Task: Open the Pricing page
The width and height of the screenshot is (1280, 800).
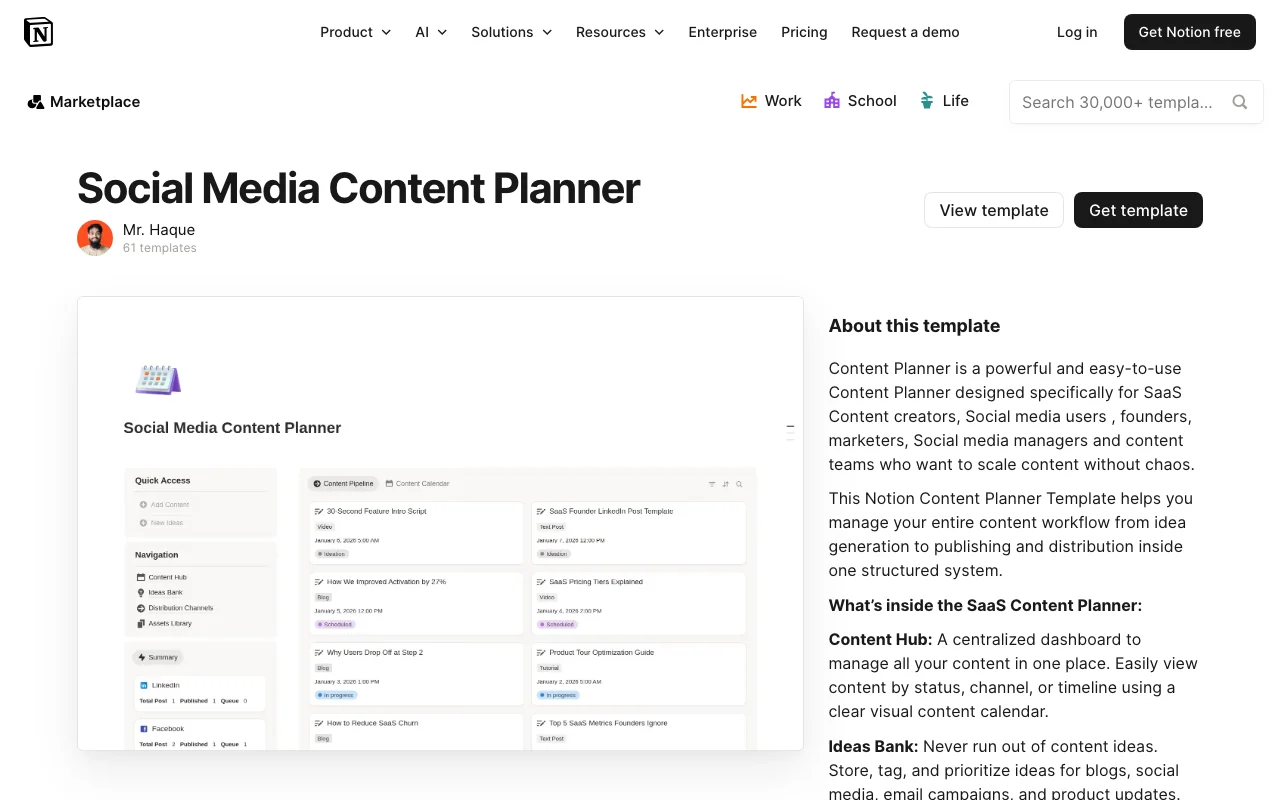Action: click(x=804, y=32)
